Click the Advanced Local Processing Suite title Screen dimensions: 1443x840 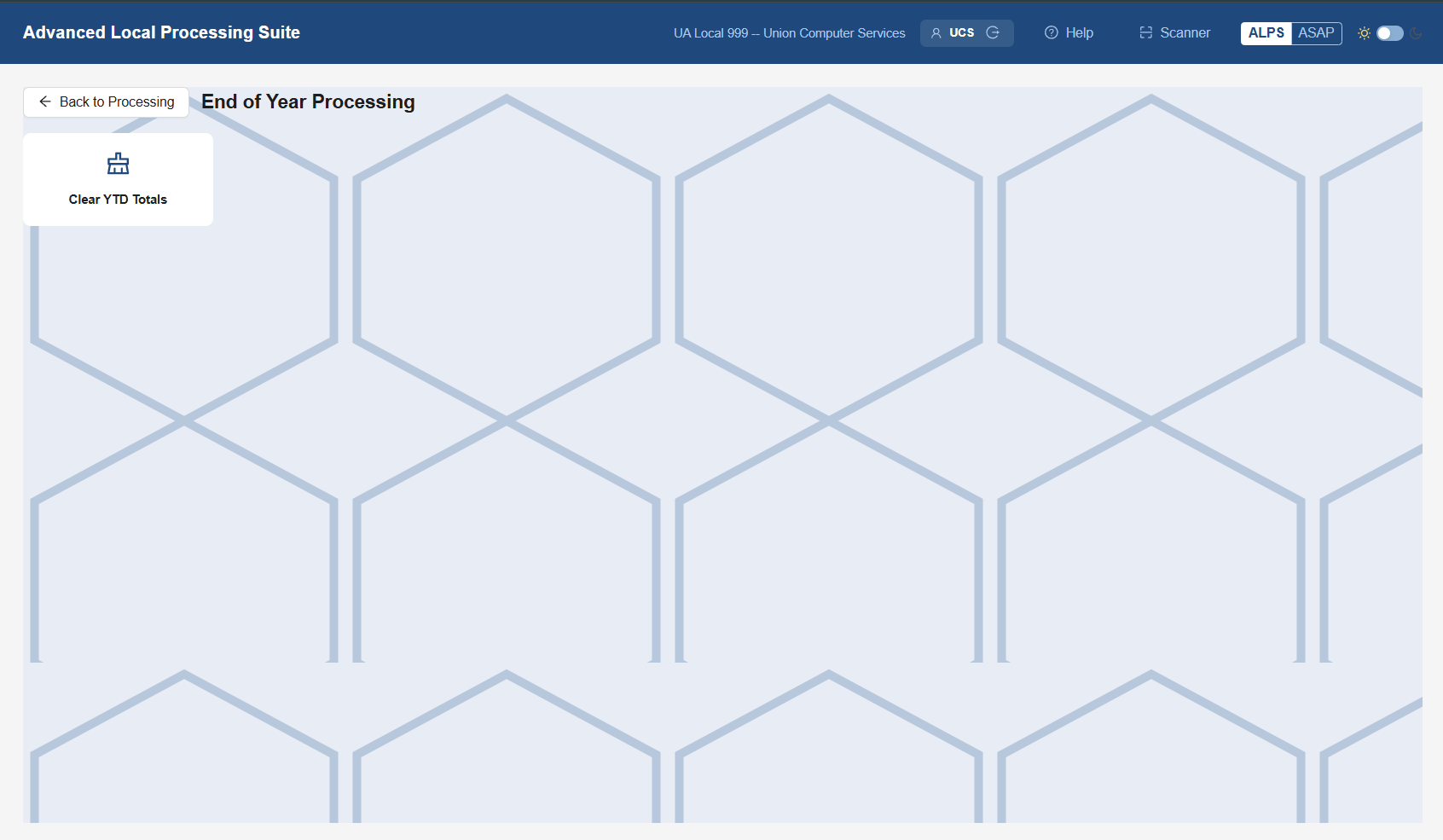(161, 32)
